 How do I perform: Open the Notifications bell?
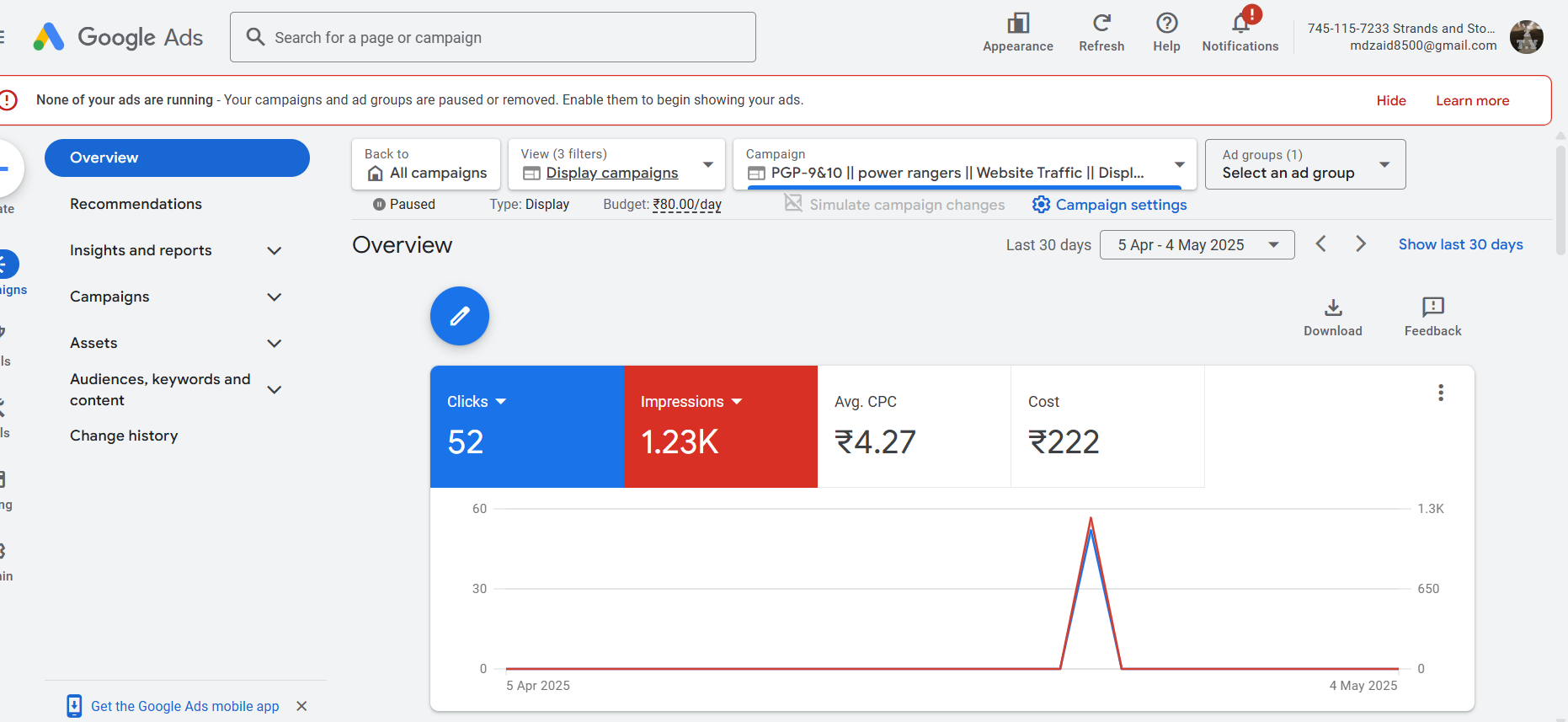point(1240,24)
